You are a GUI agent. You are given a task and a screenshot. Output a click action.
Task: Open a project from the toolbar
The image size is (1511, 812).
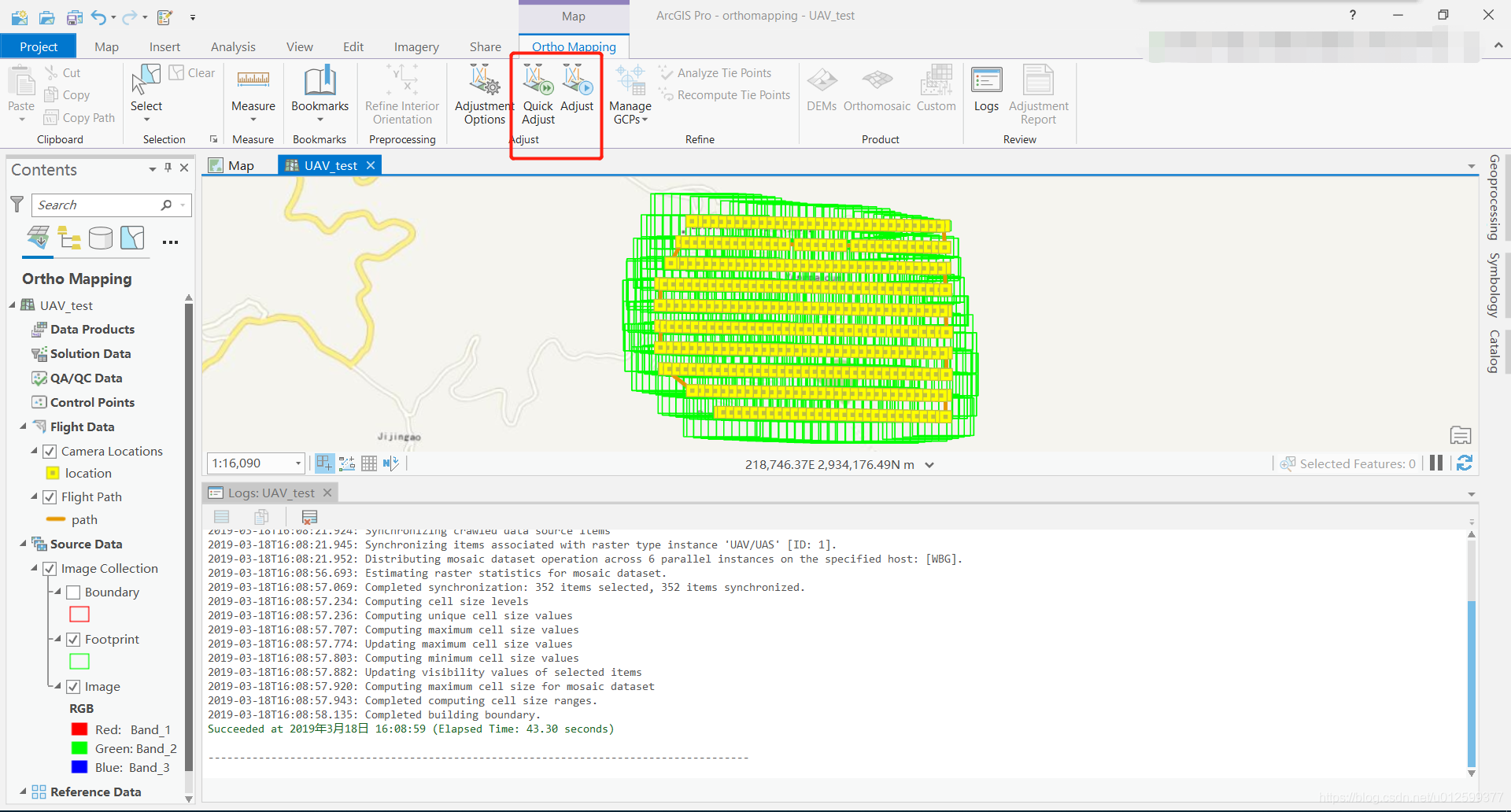pyautogui.click(x=47, y=17)
